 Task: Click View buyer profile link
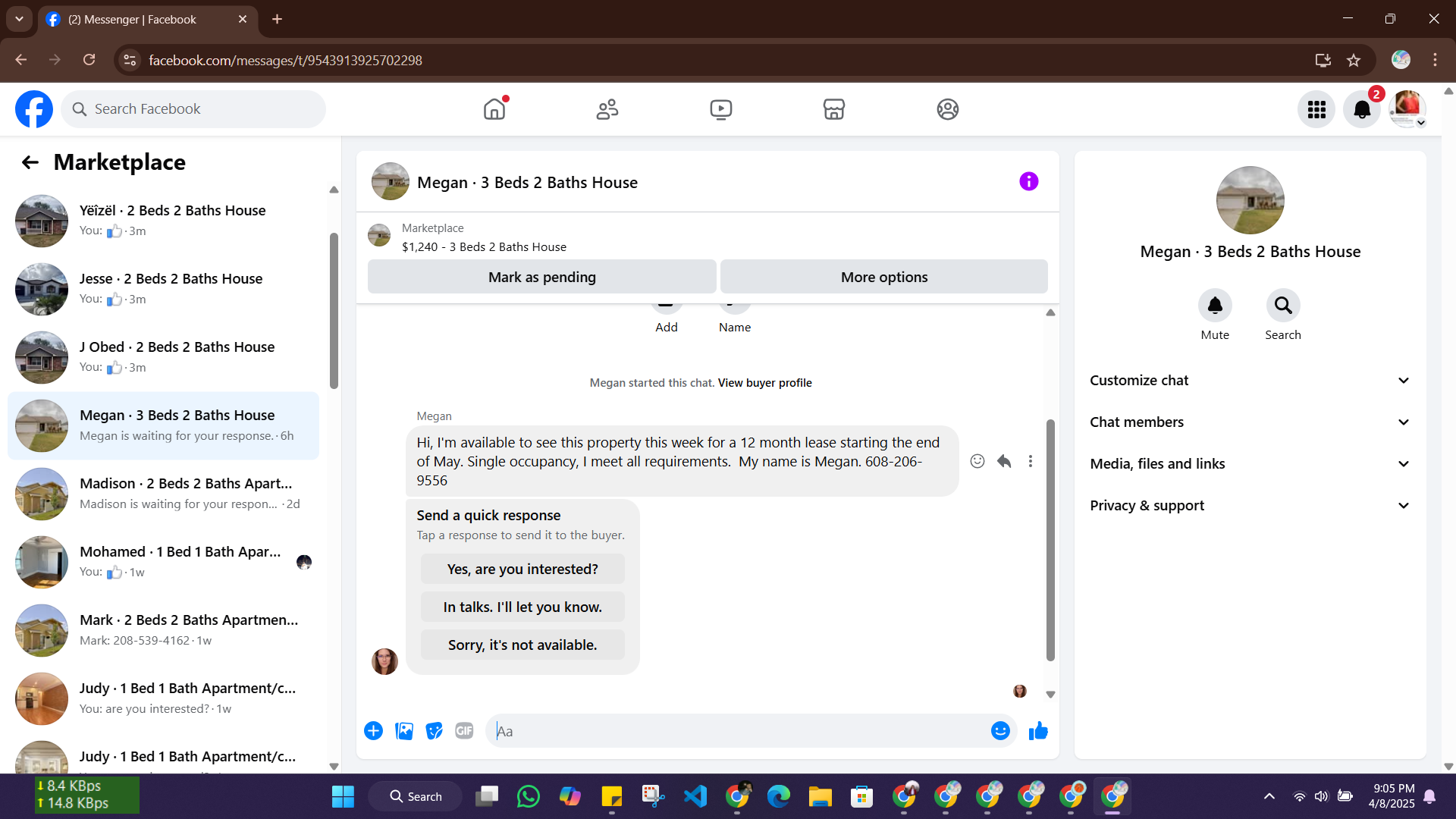pos(764,383)
